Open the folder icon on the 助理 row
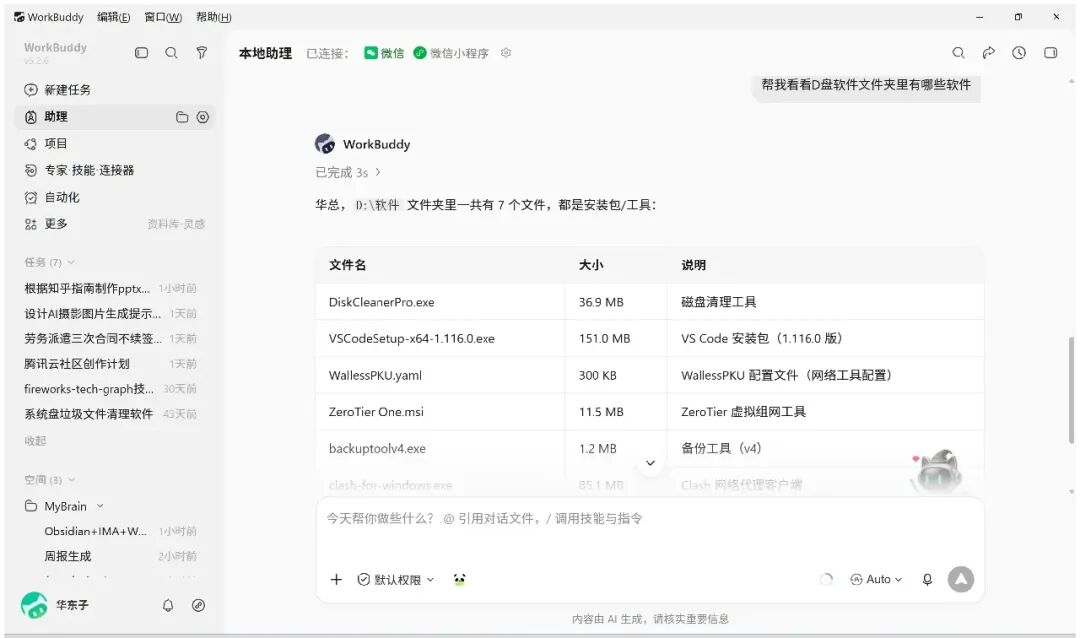Screen dimensions: 1080x638 (x=182, y=117)
